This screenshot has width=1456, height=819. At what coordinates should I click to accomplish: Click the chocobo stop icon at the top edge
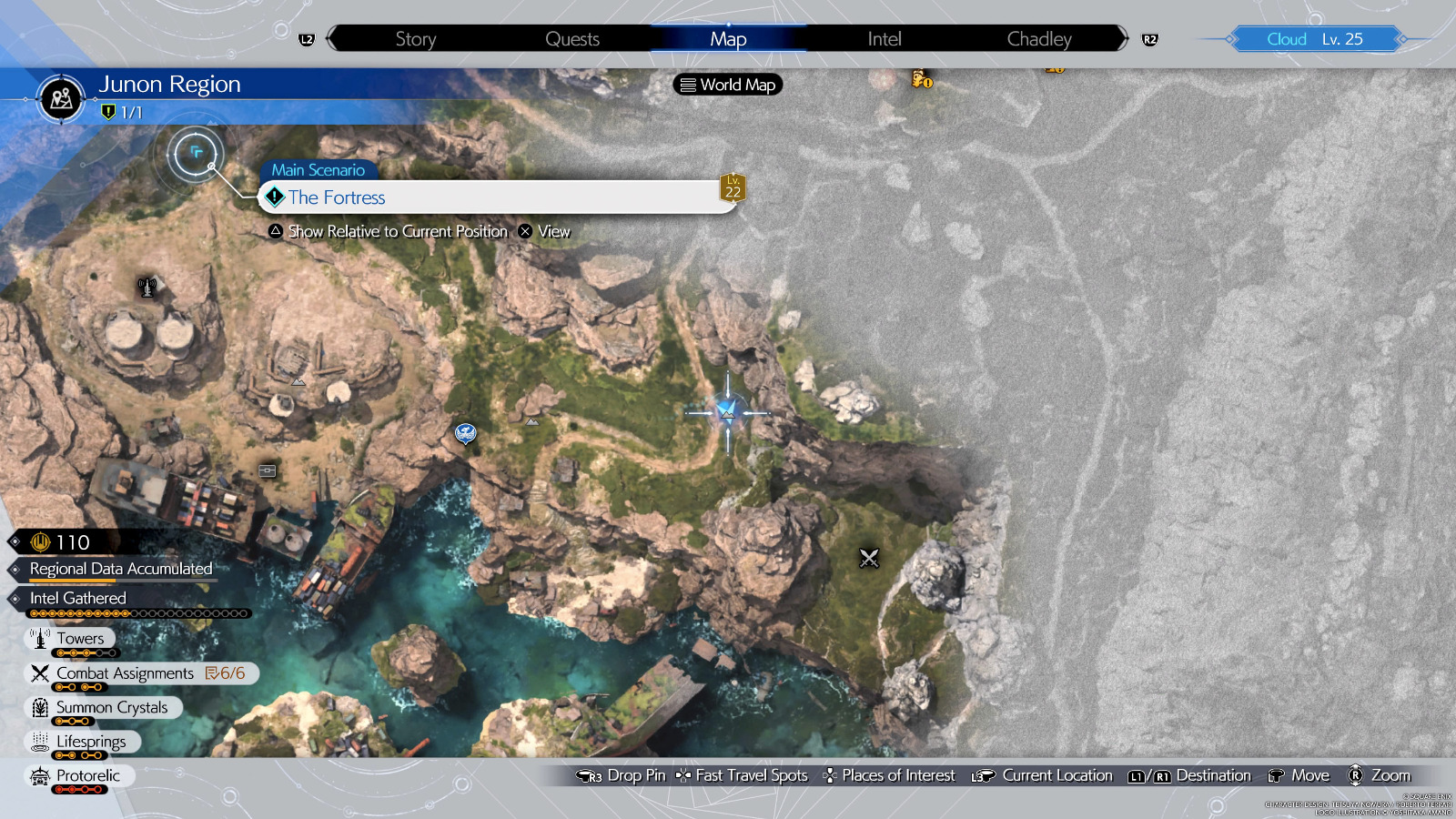pyautogui.click(x=920, y=79)
